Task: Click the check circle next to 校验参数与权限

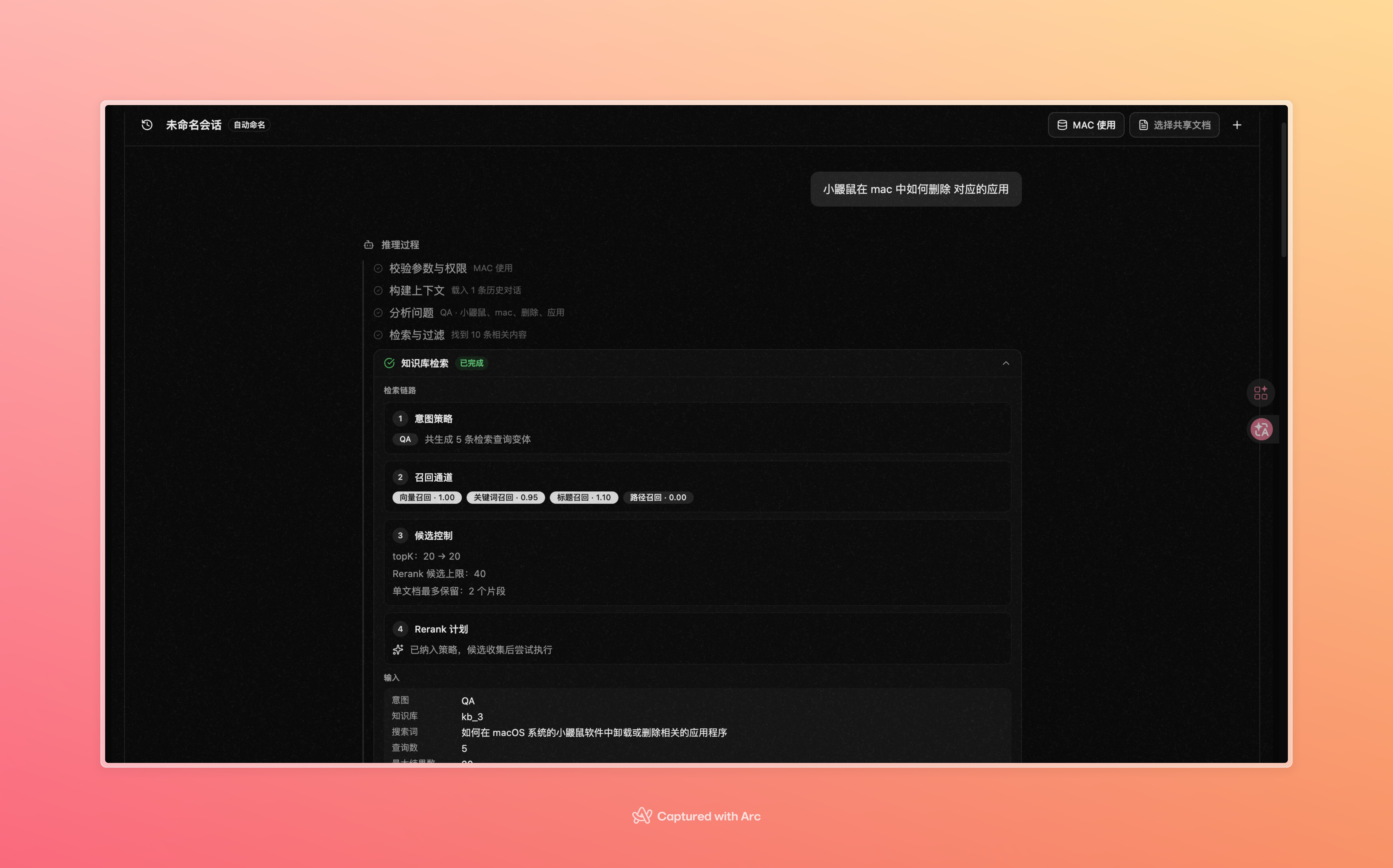Action: coord(378,268)
